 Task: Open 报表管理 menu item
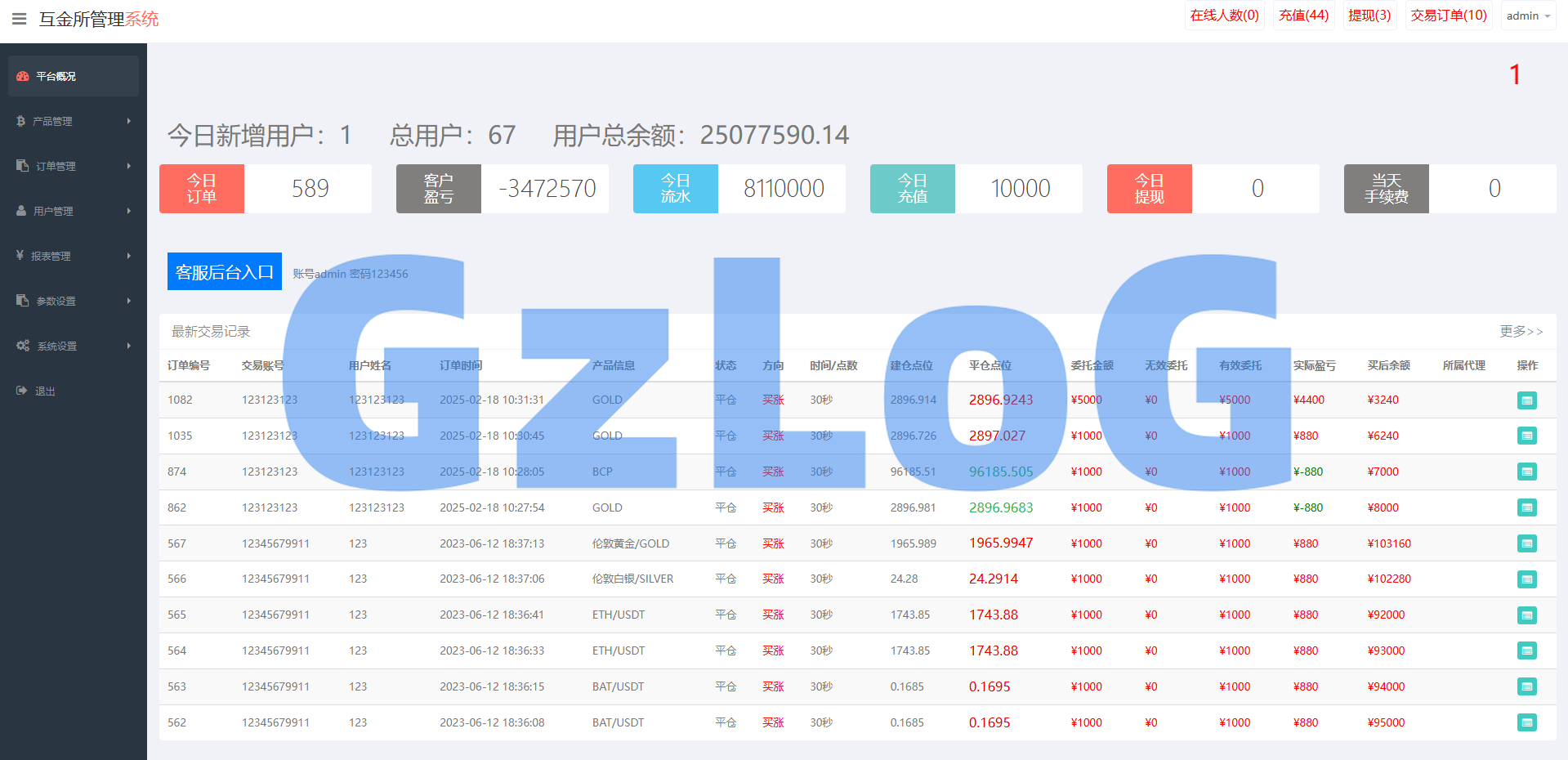51,256
